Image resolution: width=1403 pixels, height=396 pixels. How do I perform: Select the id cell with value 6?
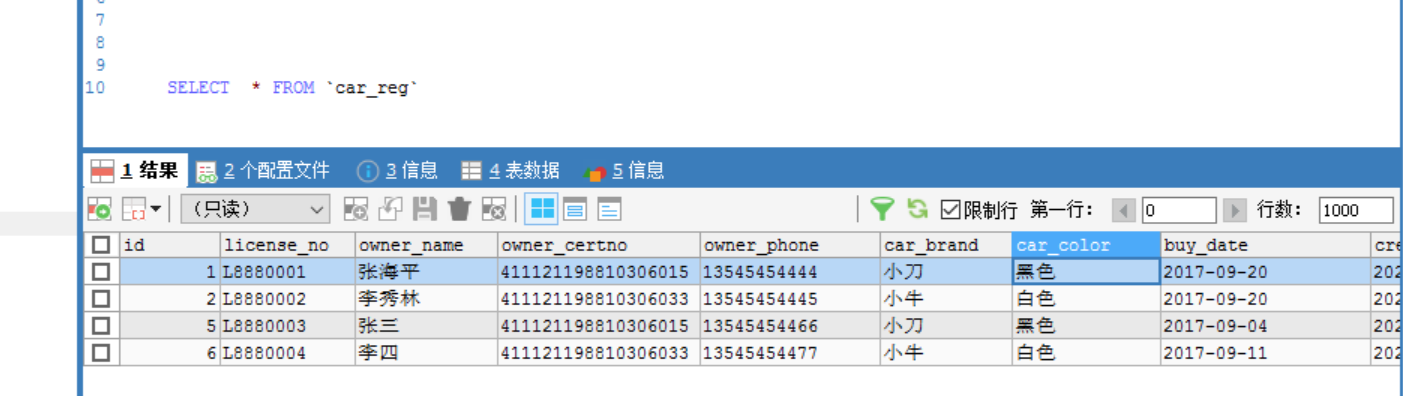[170, 353]
